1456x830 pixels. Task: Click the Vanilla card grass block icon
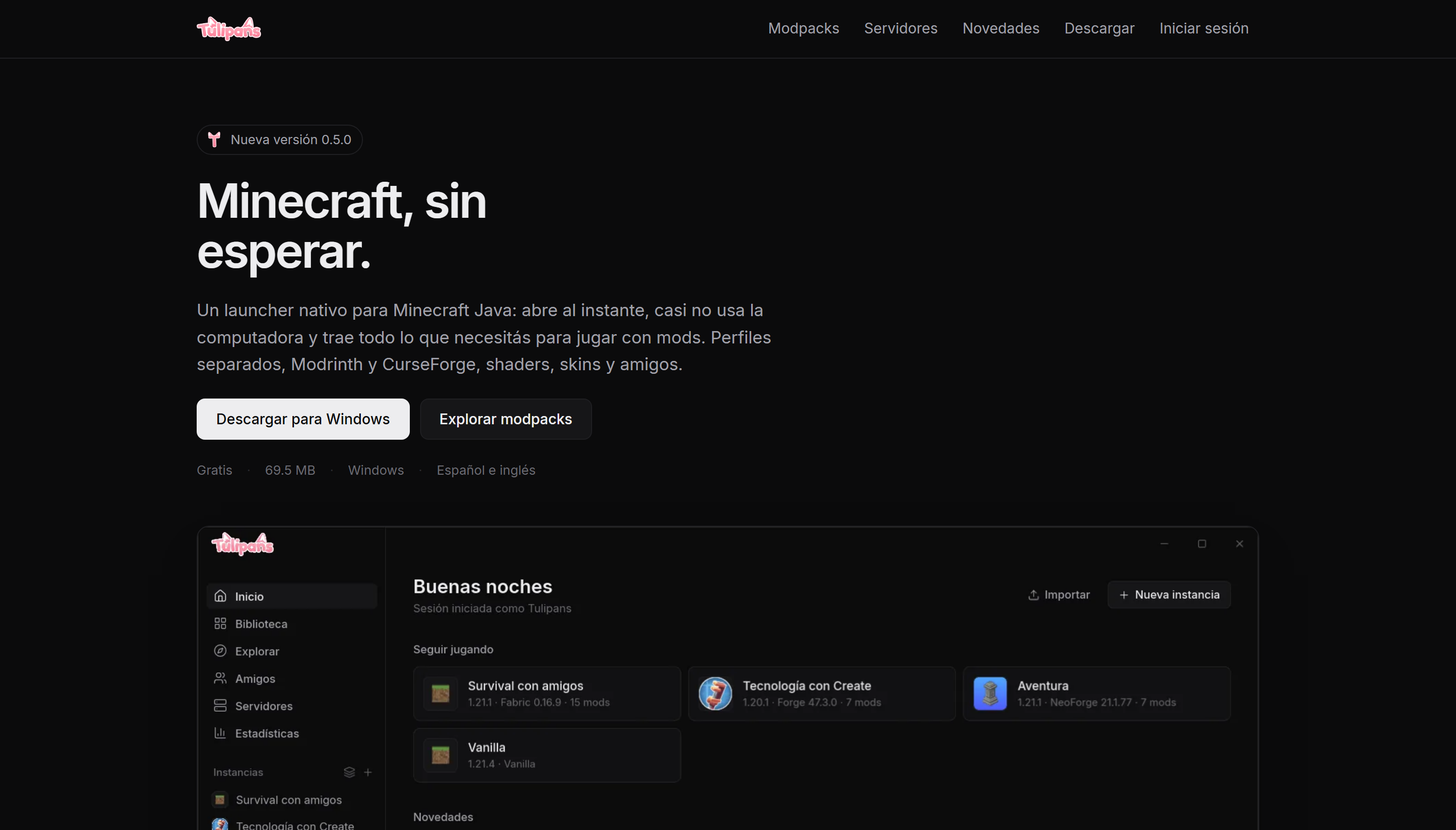click(x=441, y=755)
